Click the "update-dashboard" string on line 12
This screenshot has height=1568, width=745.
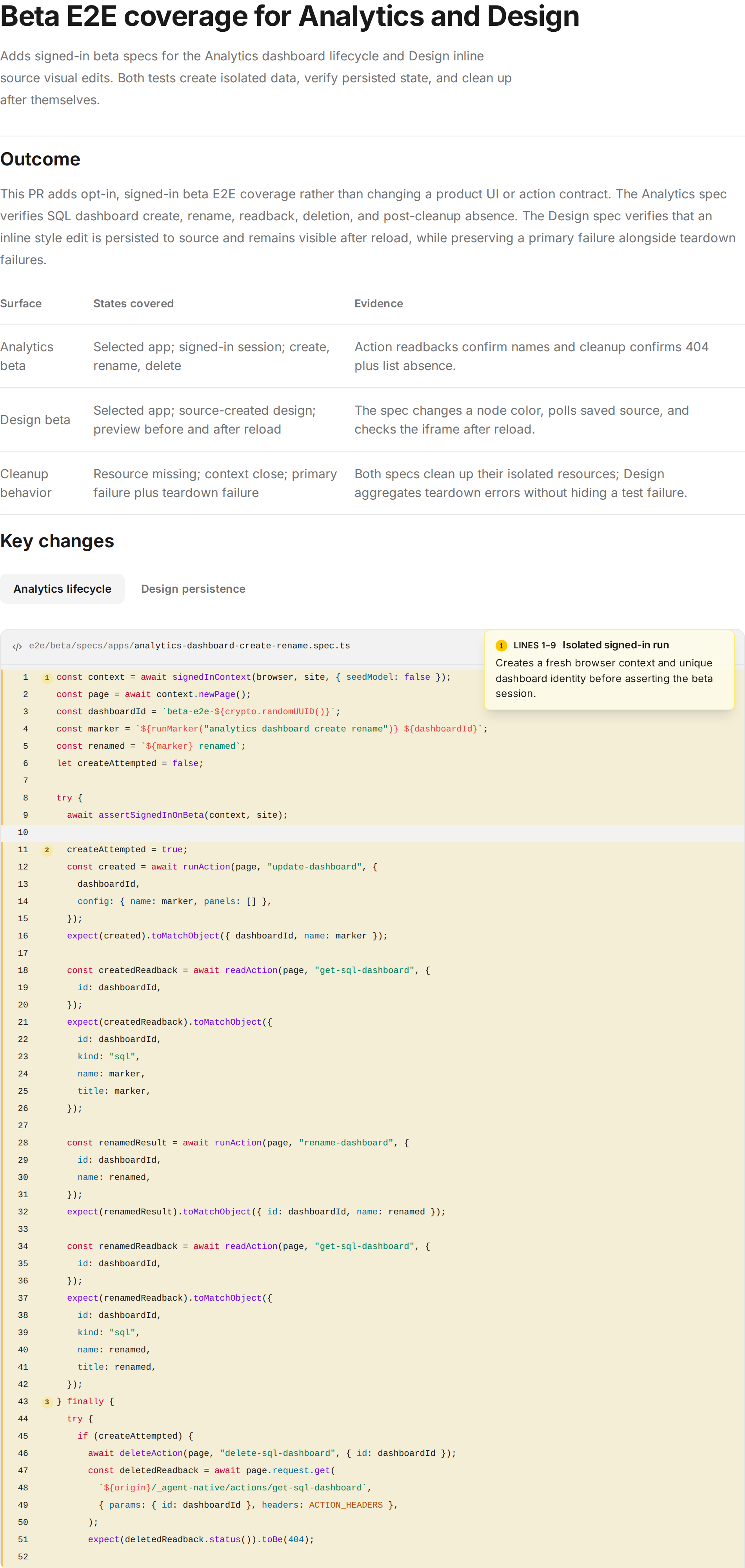(315, 867)
